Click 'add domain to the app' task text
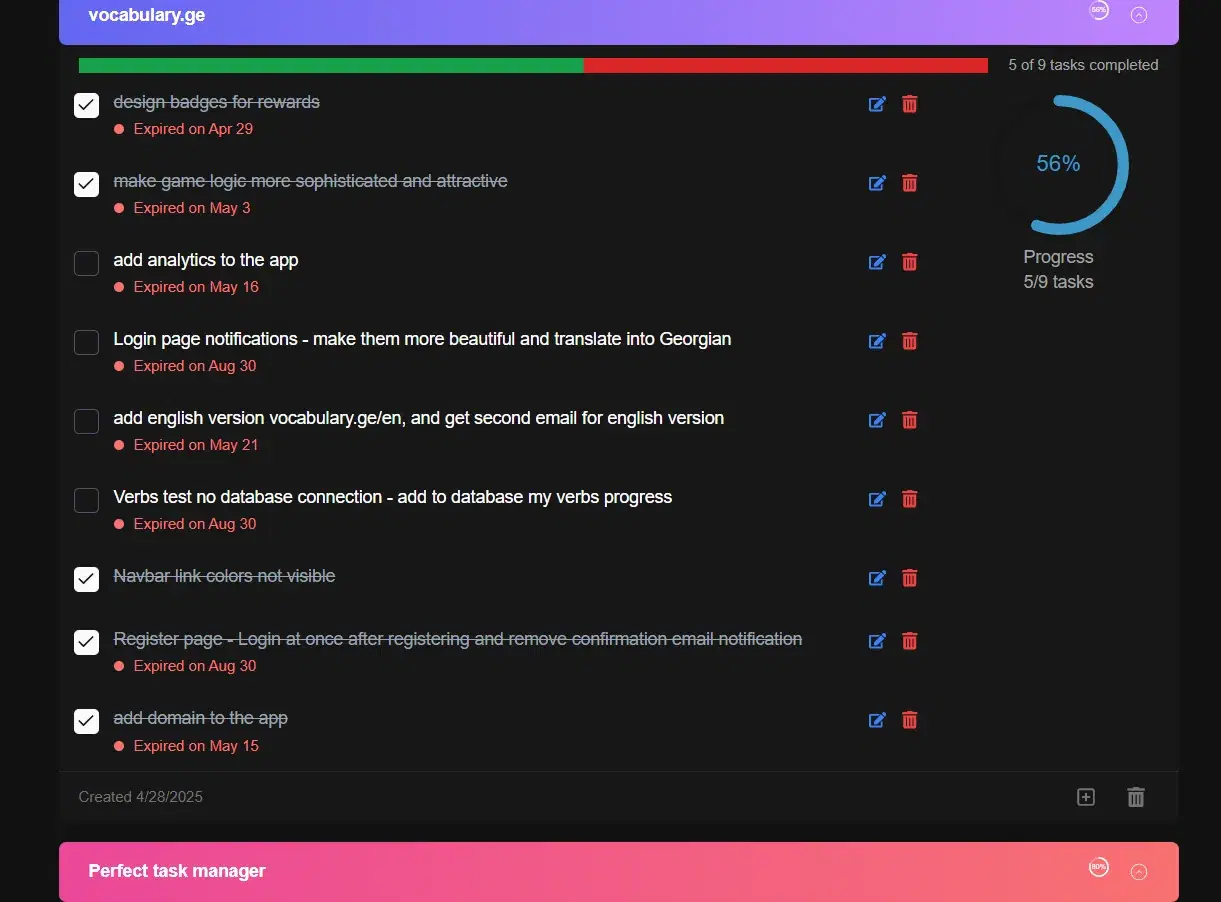 point(201,718)
